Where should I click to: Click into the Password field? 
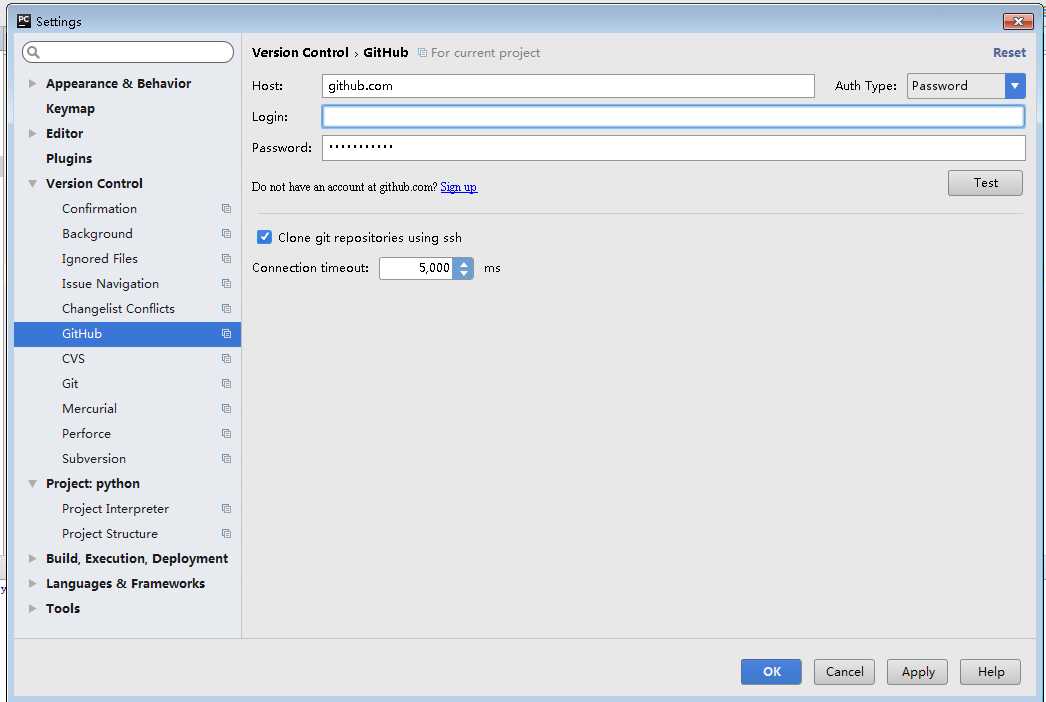673,147
